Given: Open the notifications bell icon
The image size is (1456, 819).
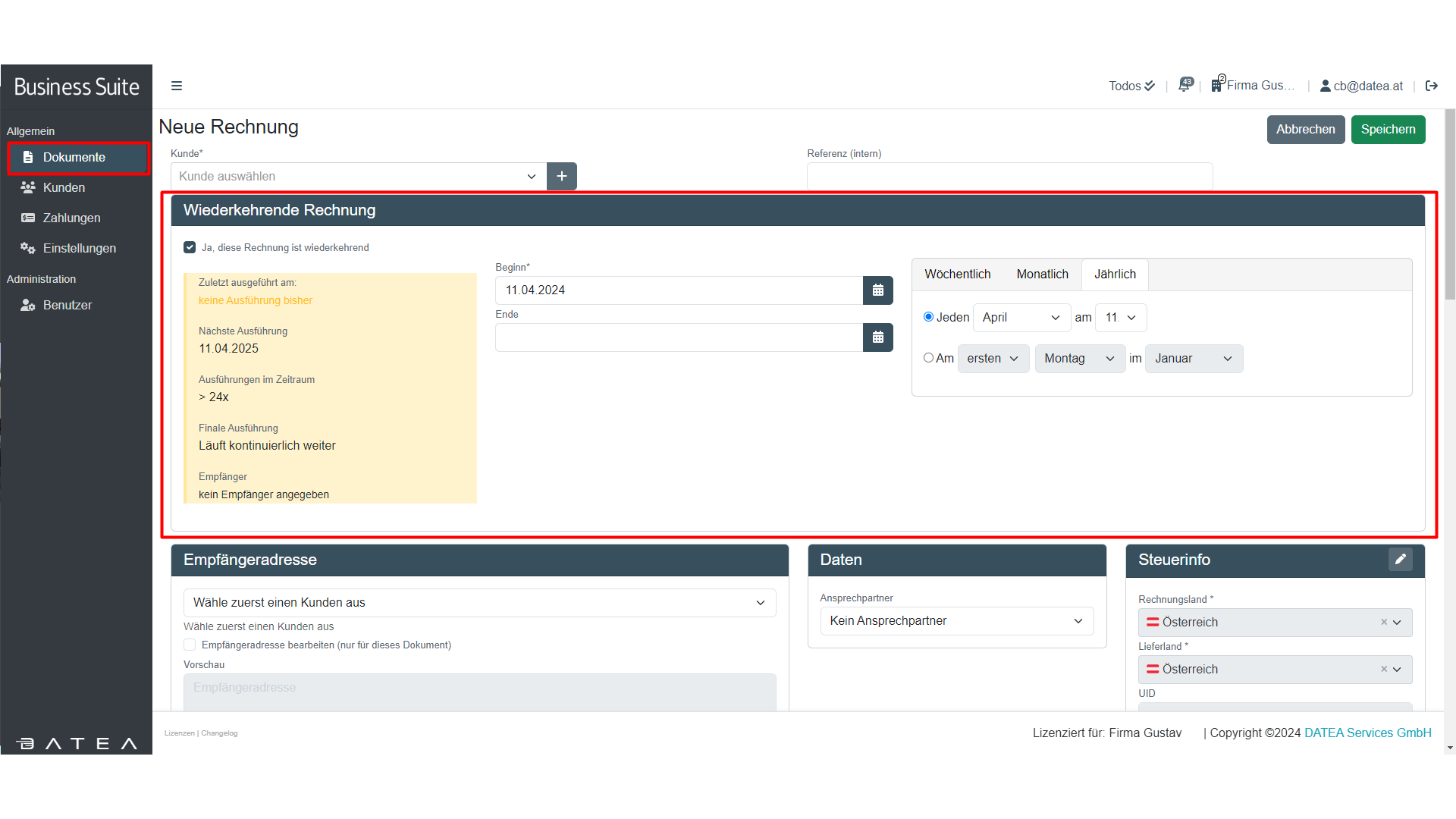Looking at the screenshot, I should tap(1184, 86).
